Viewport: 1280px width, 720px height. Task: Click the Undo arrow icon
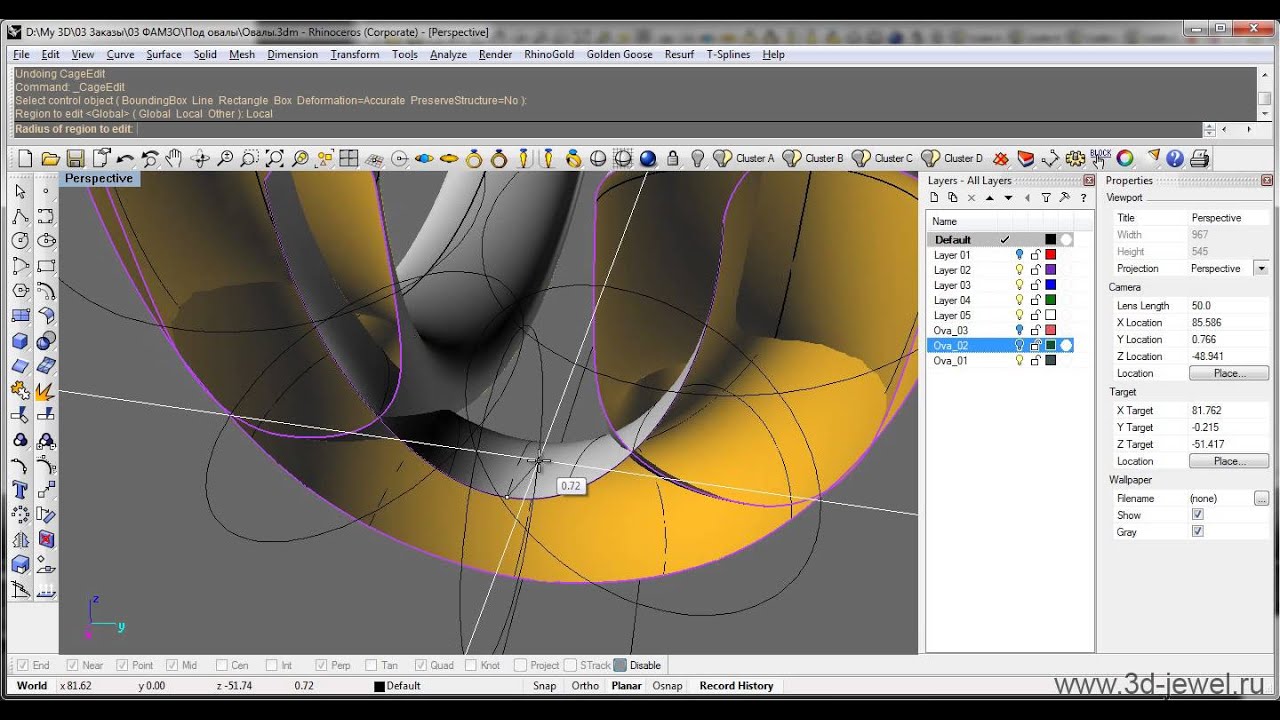pyautogui.click(x=125, y=158)
